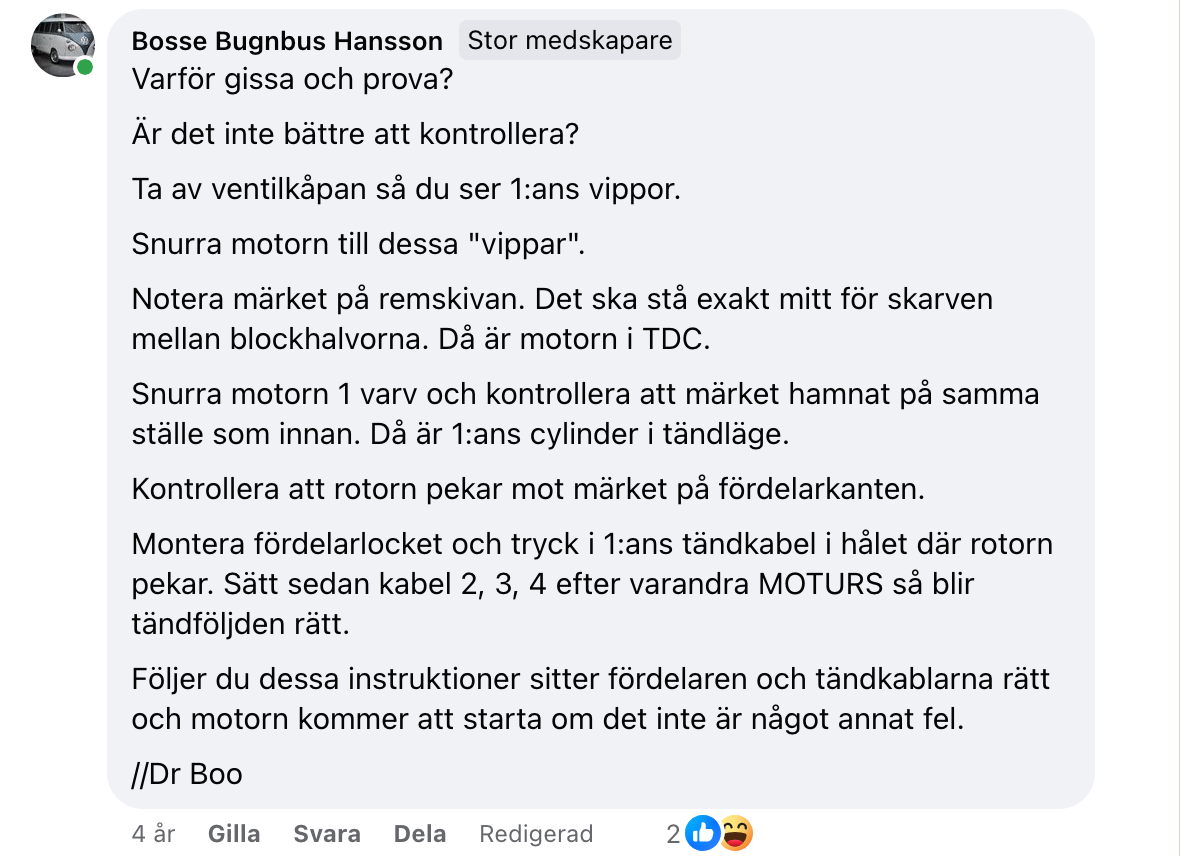Open Bosse Bugnbus Hansson's profile name
The width and height of the screenshot is (1180, 856).
click(x=287, y=41)
